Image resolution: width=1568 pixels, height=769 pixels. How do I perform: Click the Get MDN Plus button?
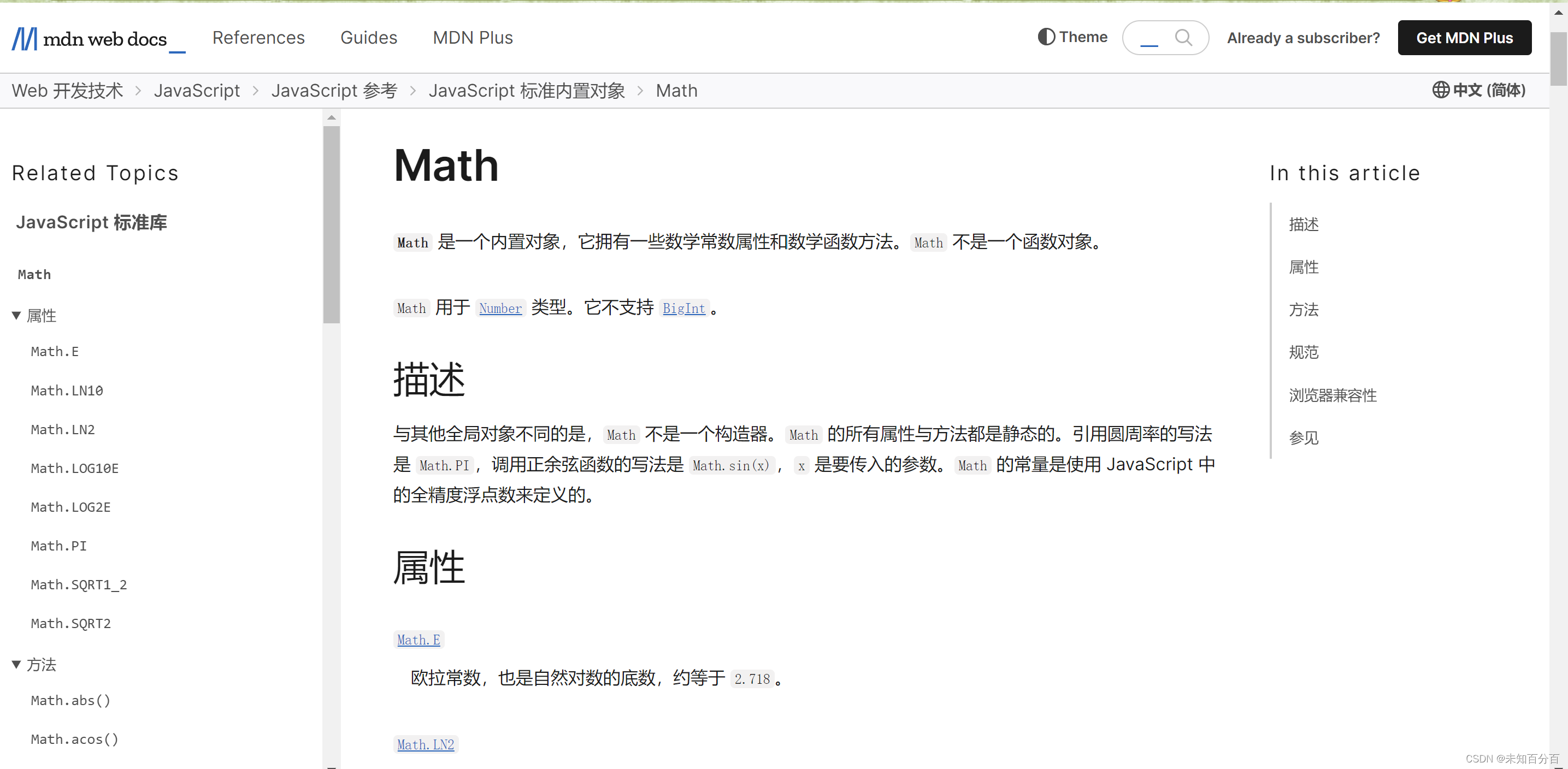tap(1465, 38)
